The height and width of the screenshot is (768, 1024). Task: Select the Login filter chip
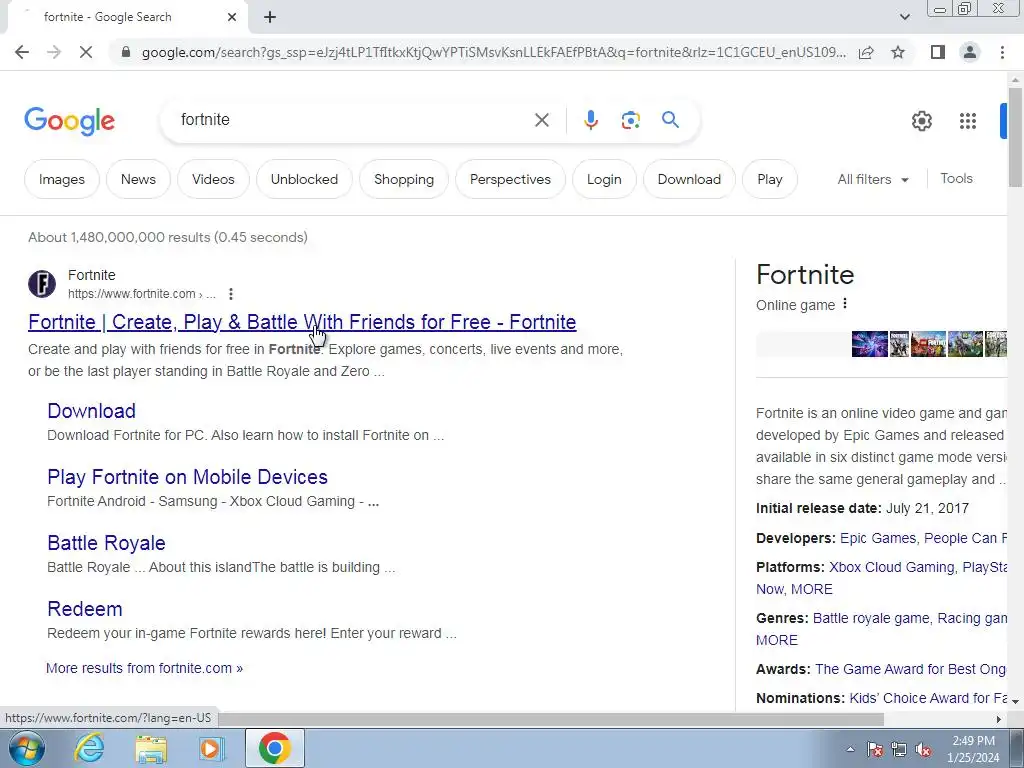coord(604,179)
